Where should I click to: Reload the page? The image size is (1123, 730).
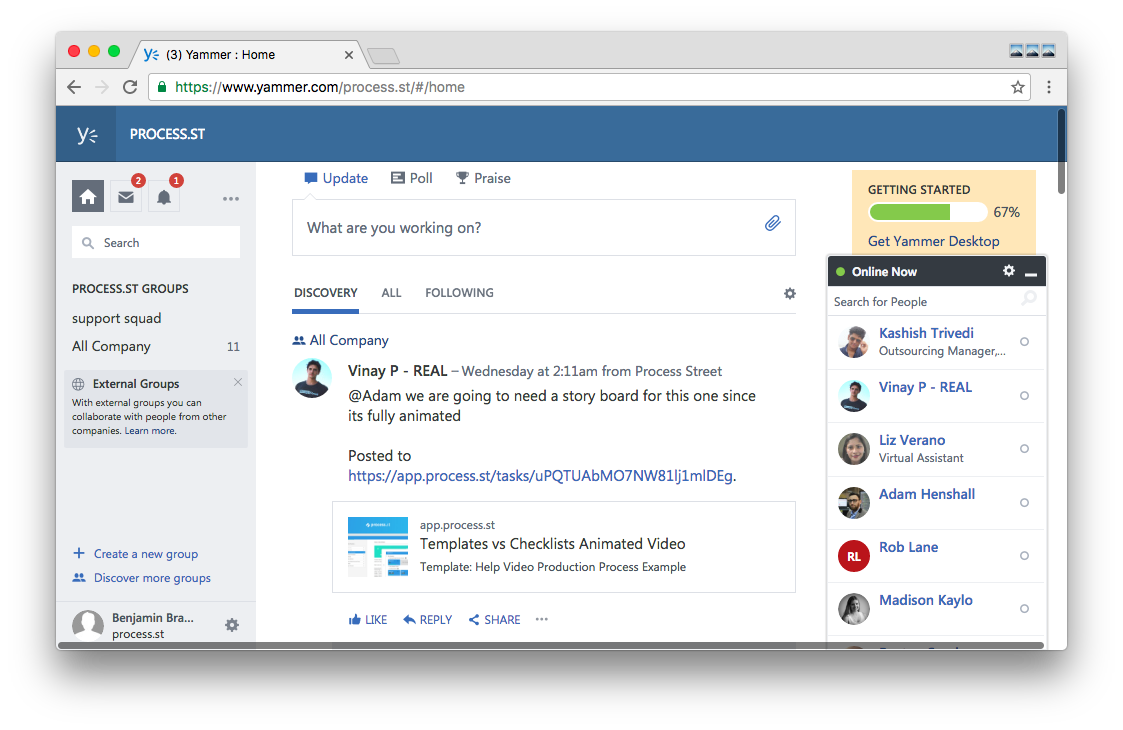point(130,87)
